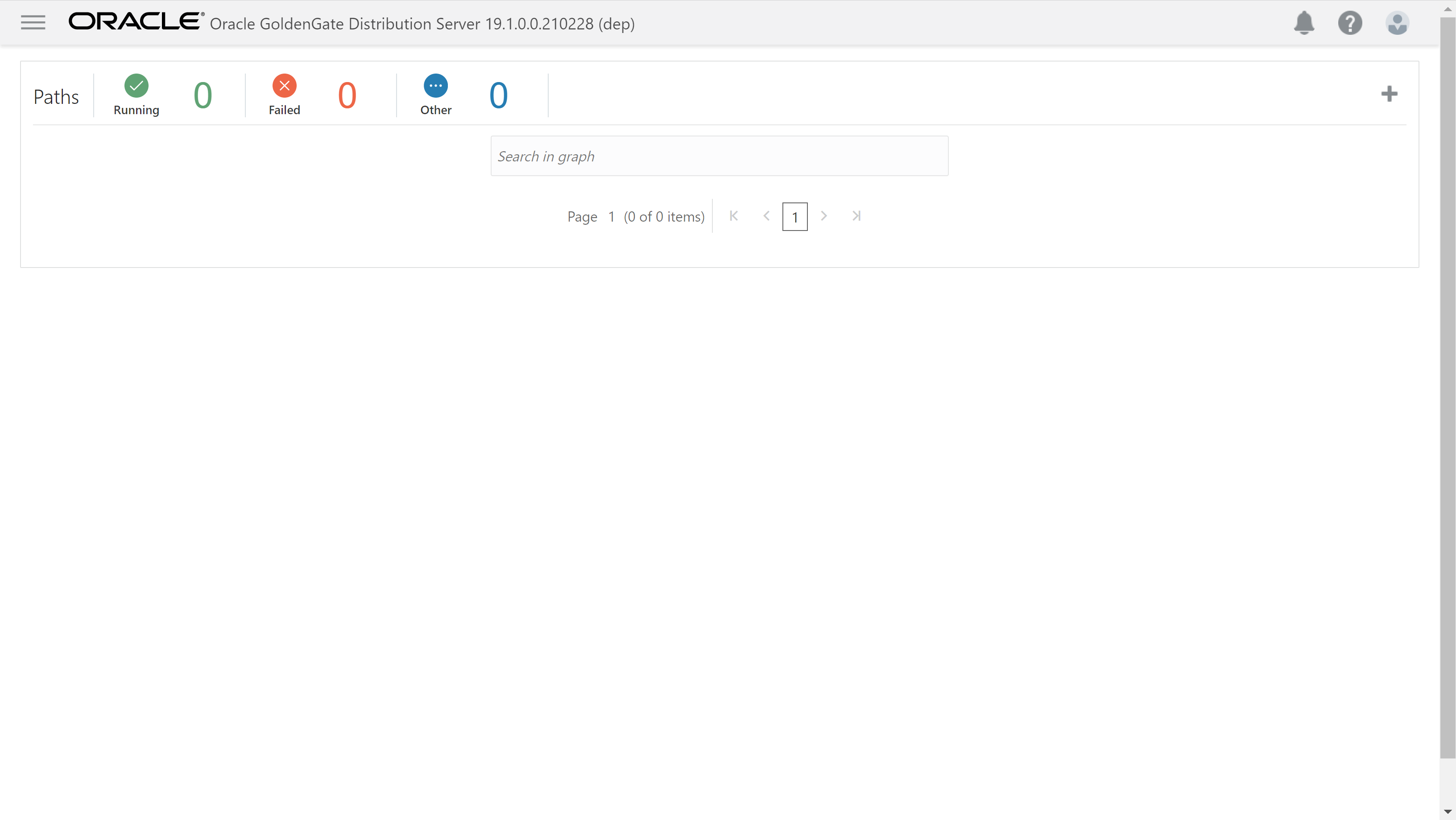This screenshot has height=820, width=1456.
Task: Select page number 1 box
Action: pyautogui.click(x=795, y=217)
